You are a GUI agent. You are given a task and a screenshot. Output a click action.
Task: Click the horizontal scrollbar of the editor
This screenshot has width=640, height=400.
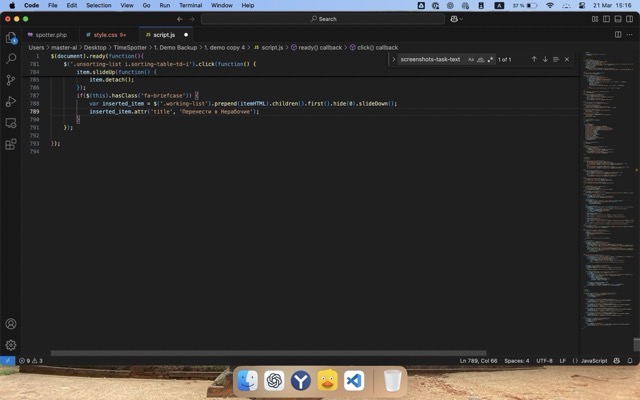point(268,353)
